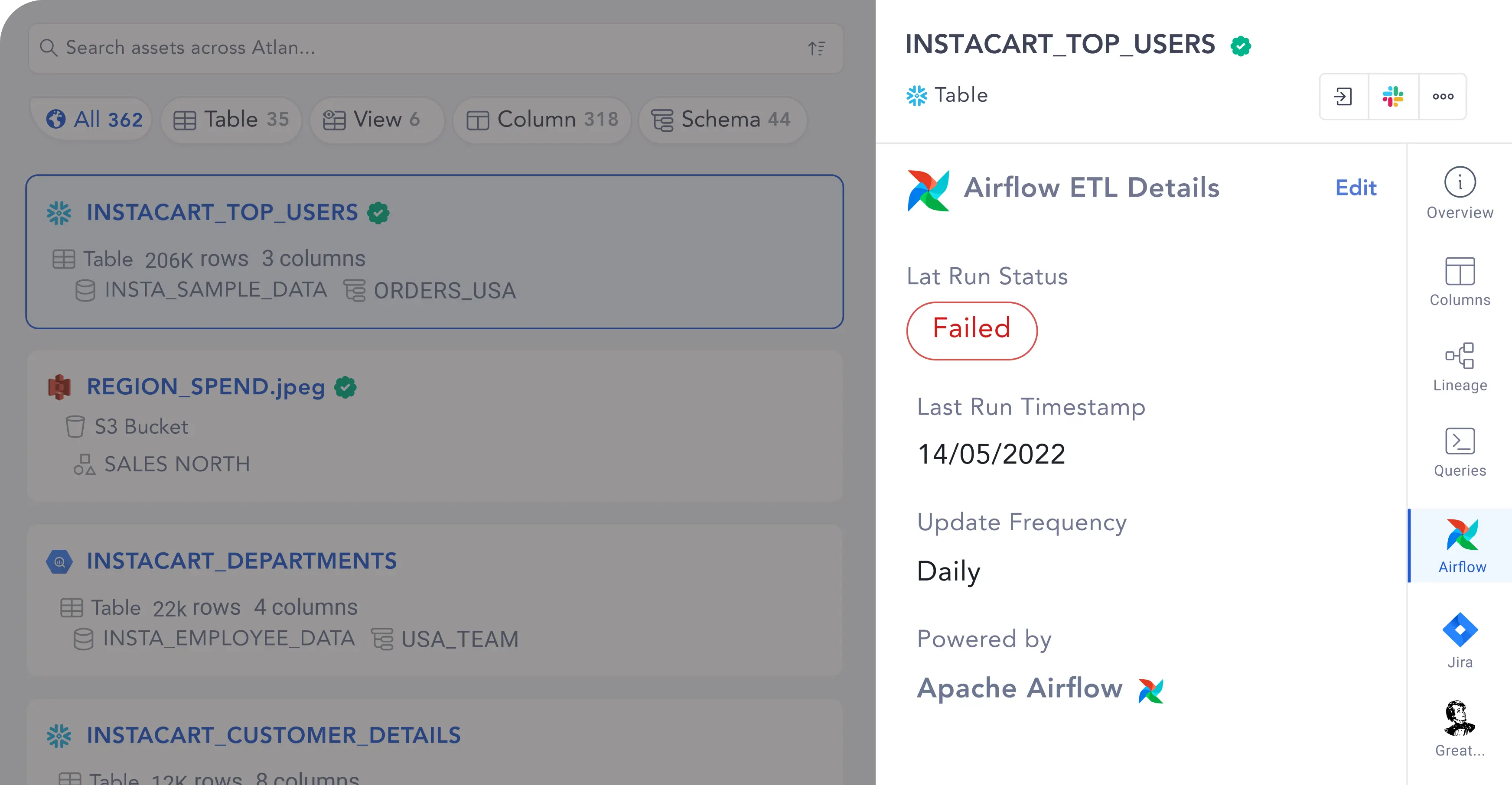Click the open asset arrow icon
This screenshot has width=1512, height=785.
pos(1343,96)
